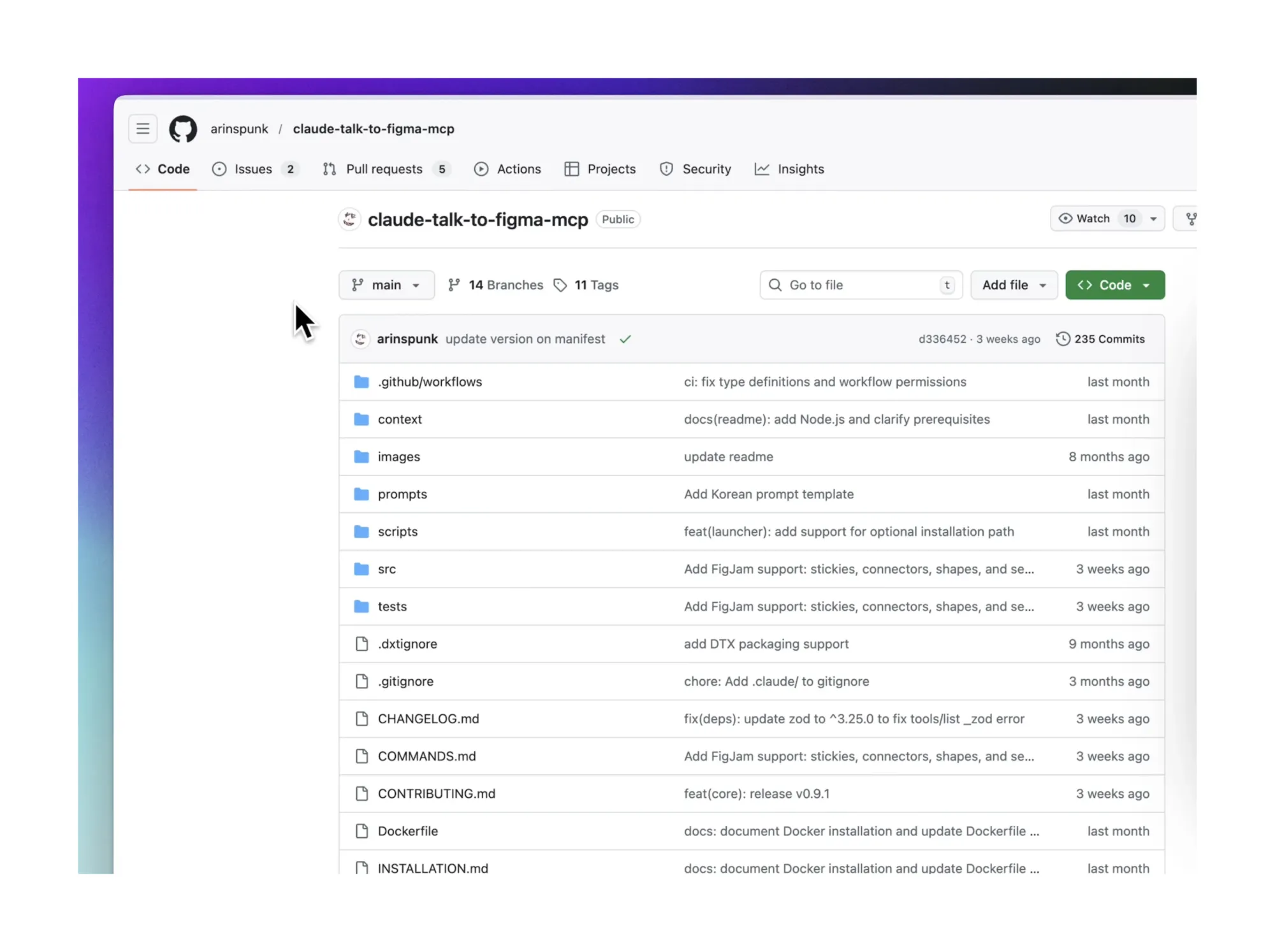Click the green check status icon

[x=625, y=339]
